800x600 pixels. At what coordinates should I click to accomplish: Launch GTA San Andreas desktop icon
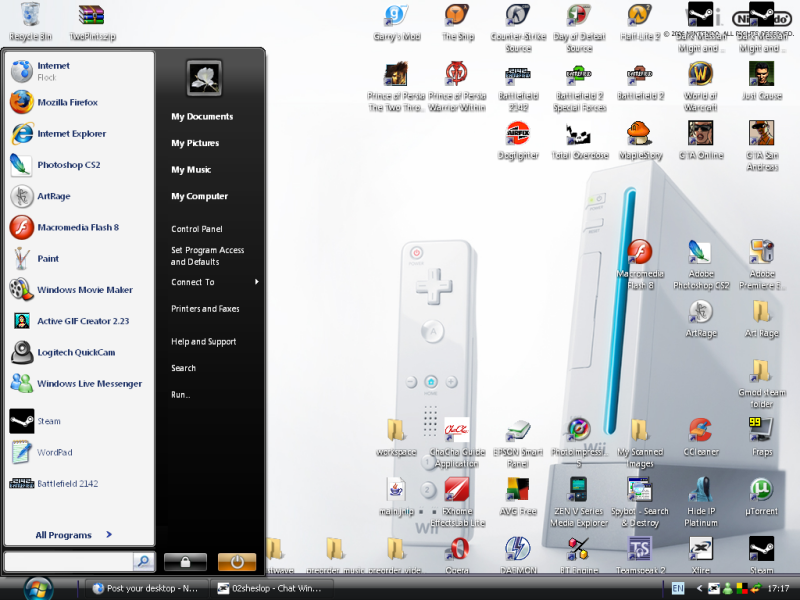pyautogui.click(x=762, y=146)
